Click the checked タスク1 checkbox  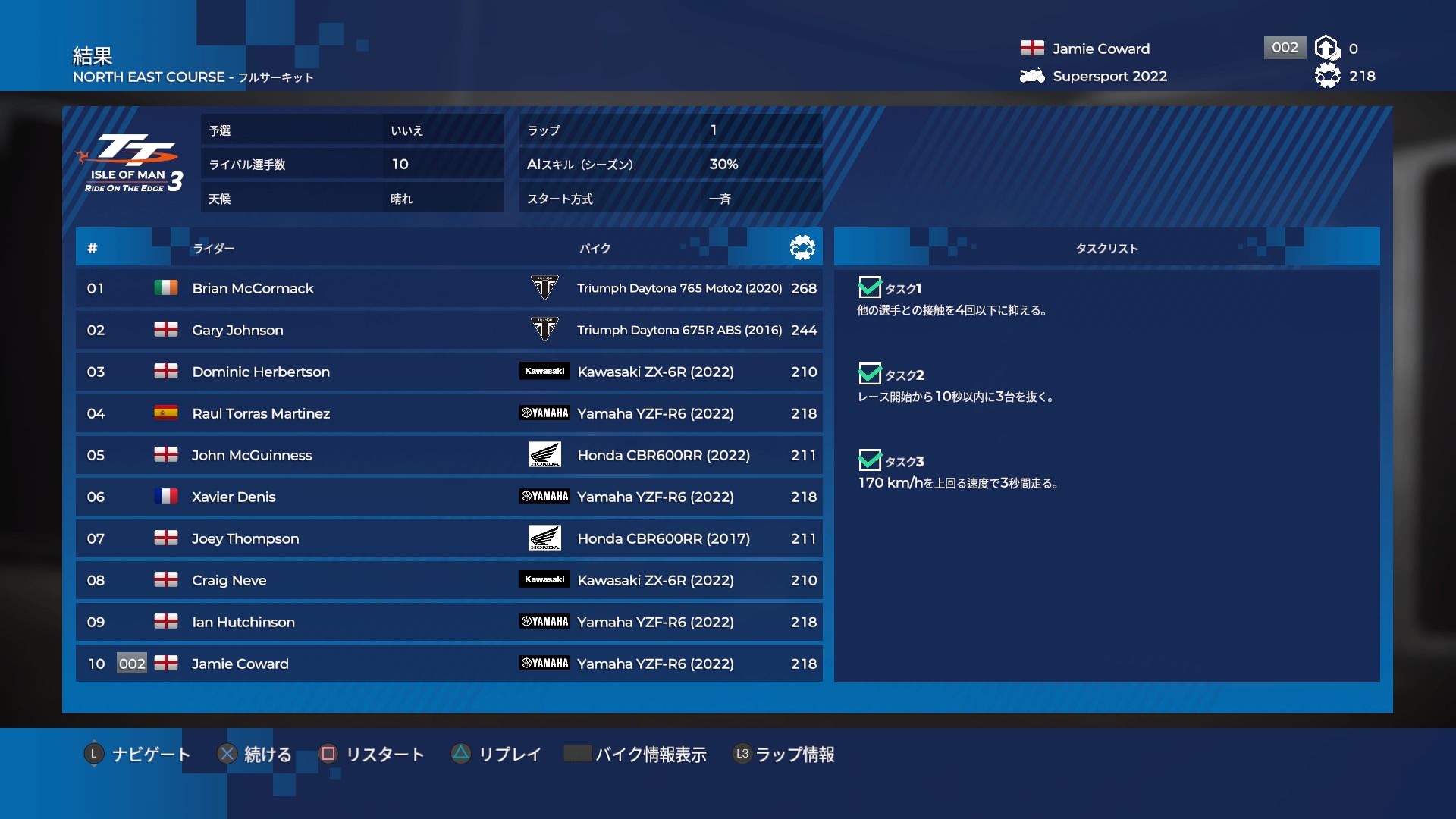(x=869, y=287)
